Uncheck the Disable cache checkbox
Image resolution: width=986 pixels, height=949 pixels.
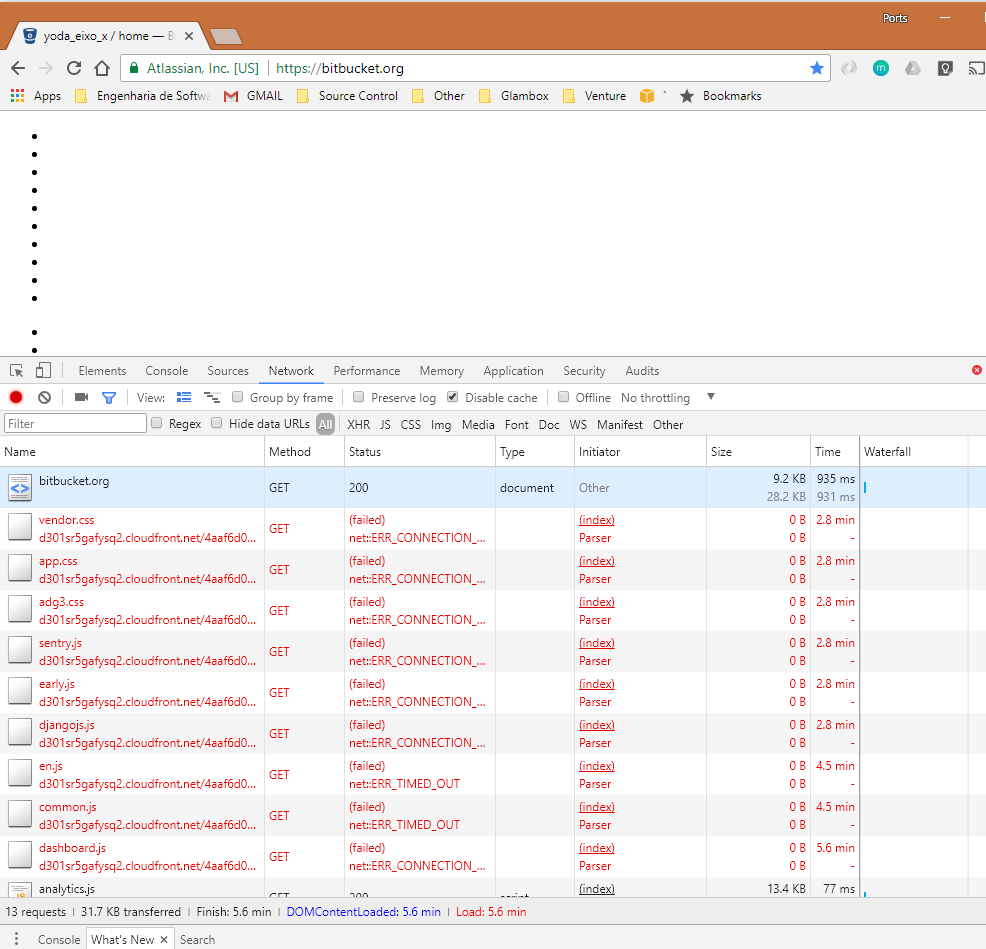[x=453, y=397]
